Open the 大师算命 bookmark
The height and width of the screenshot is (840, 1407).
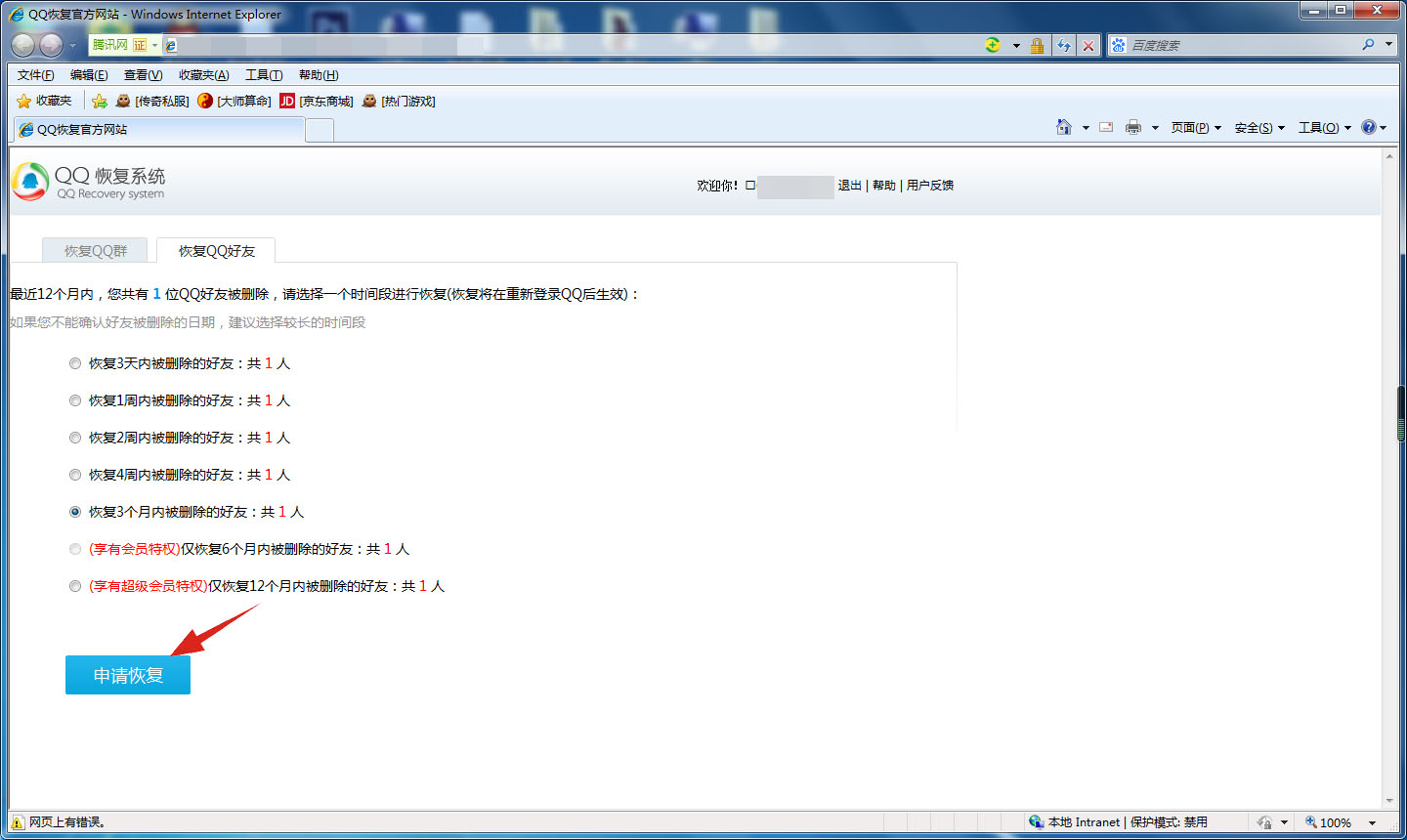[234, 101]
